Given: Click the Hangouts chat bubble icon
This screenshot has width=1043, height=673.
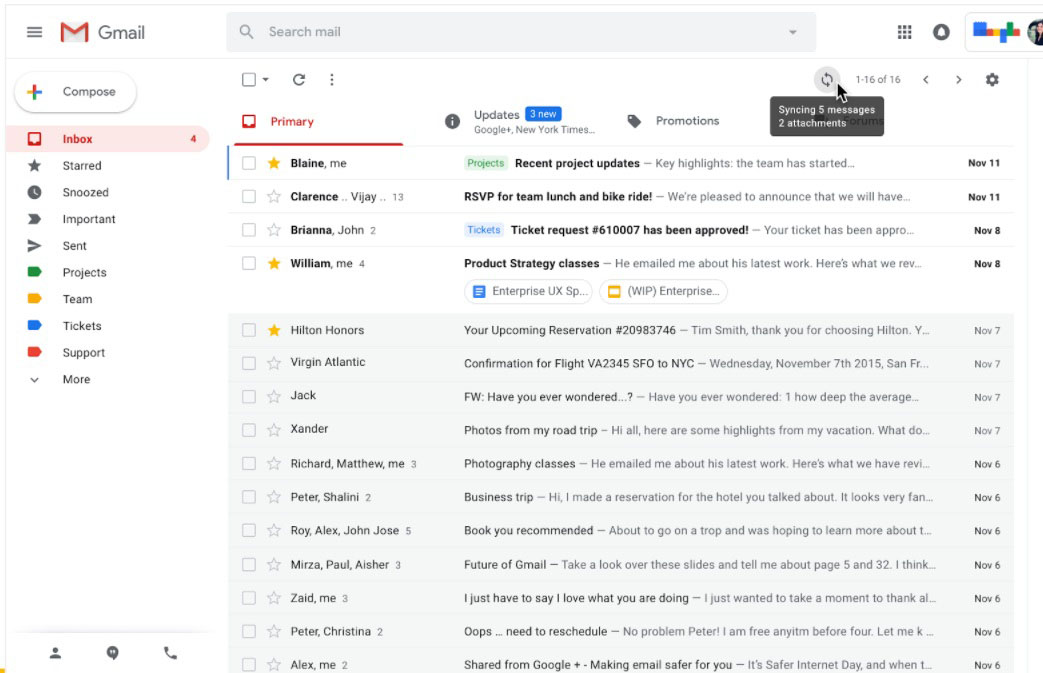Looking at the screenshot, I should tap(112, 653).
